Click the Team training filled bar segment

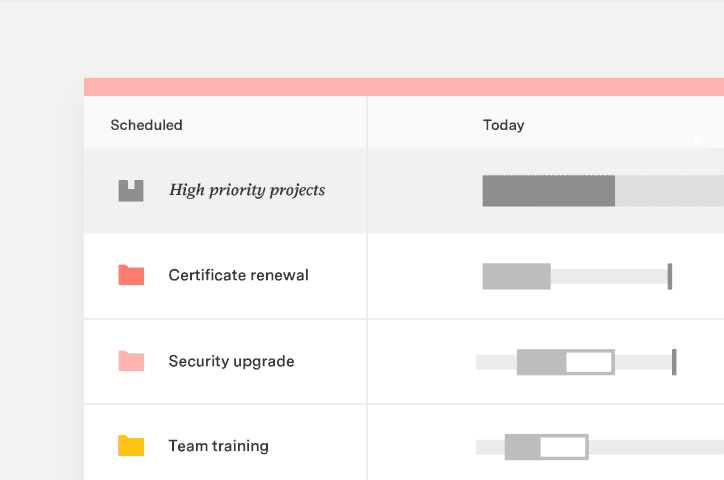[523, 447]
